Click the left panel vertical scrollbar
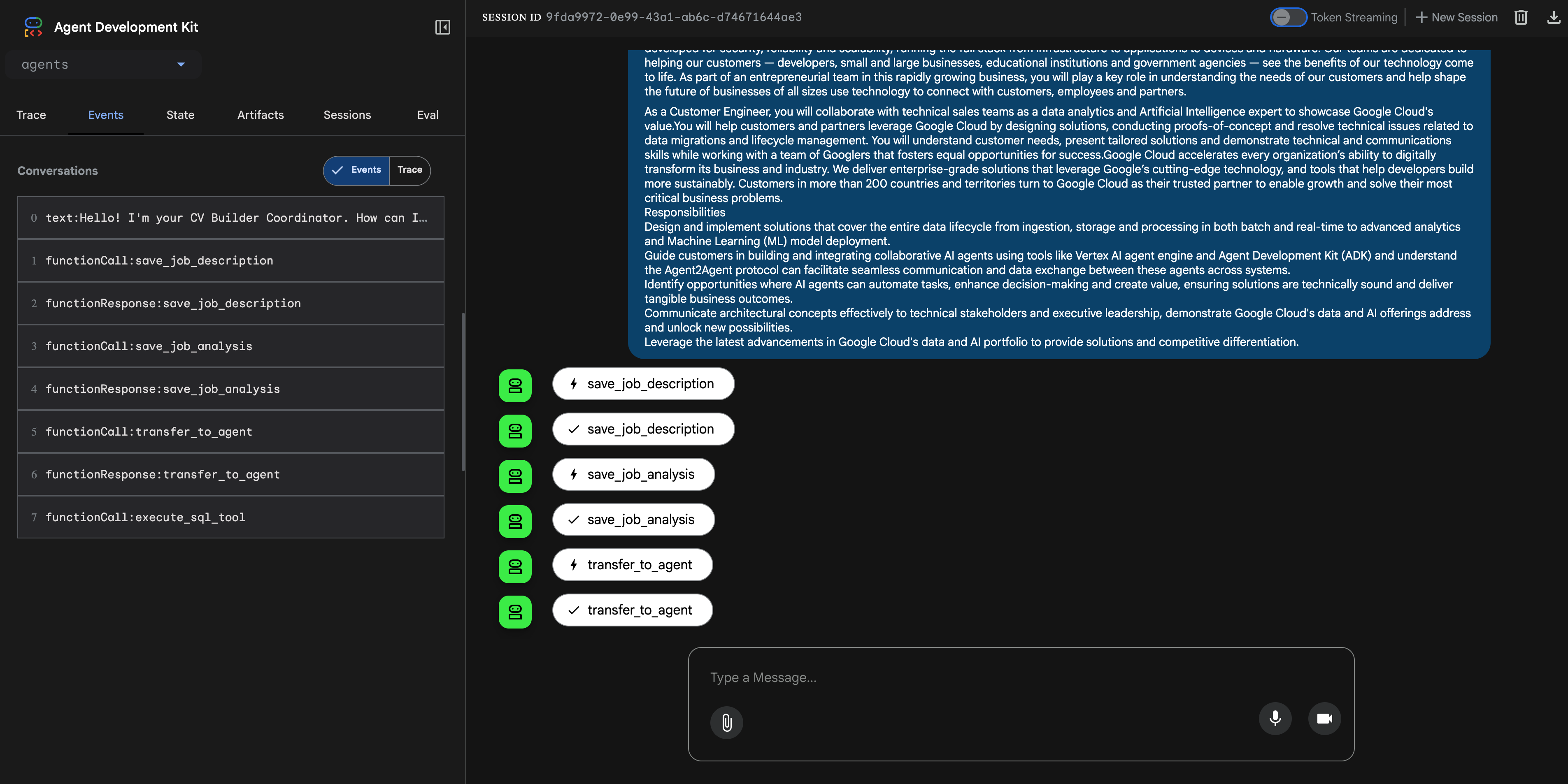The height and width of the screenshot is (784, 1568). (x=463, y=392)
